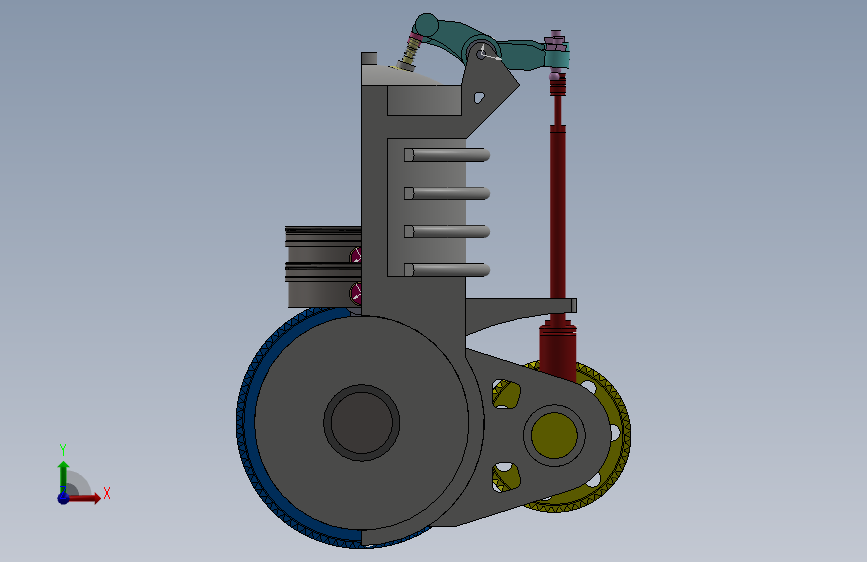Select the triangular hole in the rocker bracket
Image resolution: width=867 pixels, height=562 pixels.
479,97
